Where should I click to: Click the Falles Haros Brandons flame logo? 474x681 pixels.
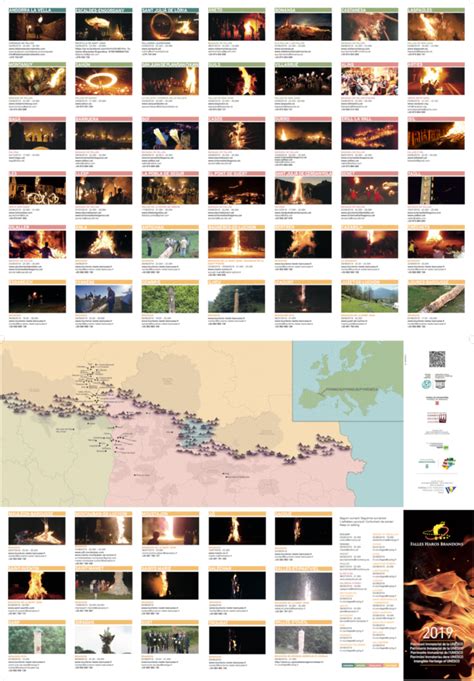pos(436,530)
